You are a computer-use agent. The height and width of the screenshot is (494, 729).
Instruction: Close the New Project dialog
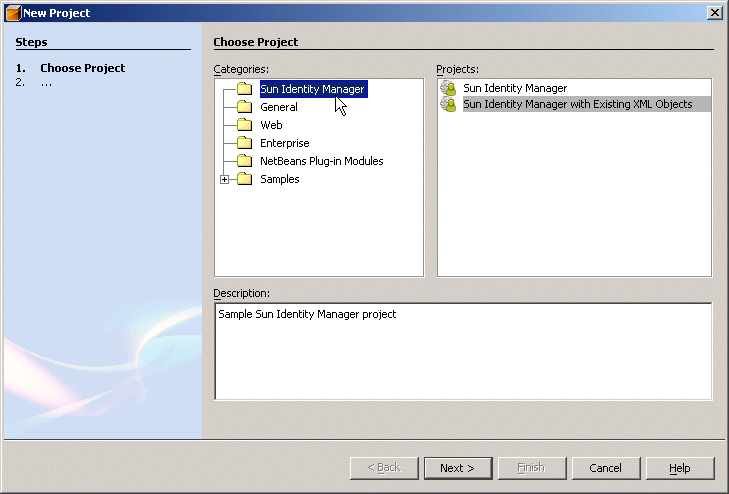tap(715, 13)
